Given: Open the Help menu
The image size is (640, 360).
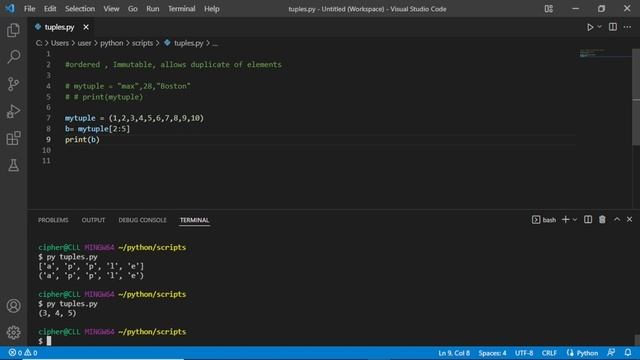Looking at the screenshot, I should point(211,9).
